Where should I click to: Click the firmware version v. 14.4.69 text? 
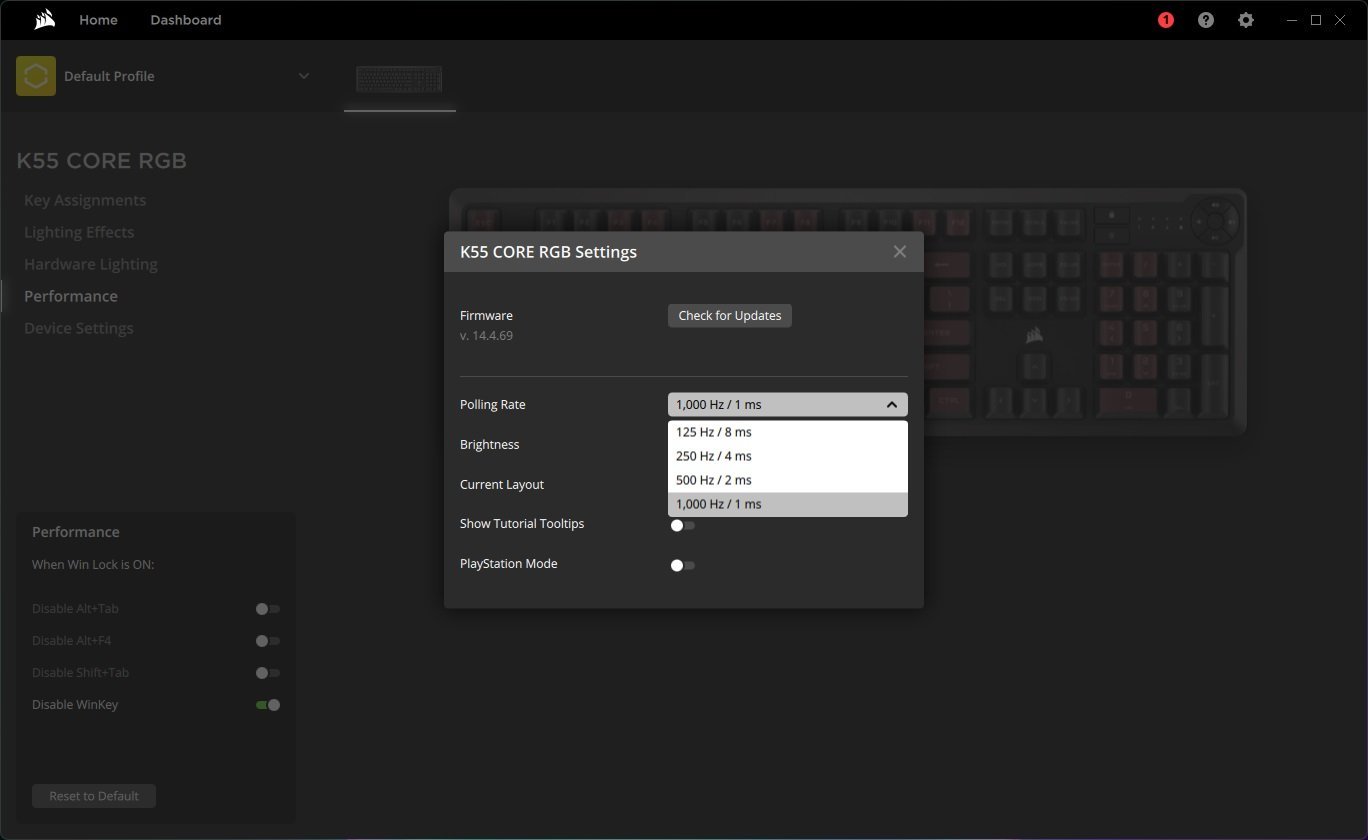coord(487,336)
